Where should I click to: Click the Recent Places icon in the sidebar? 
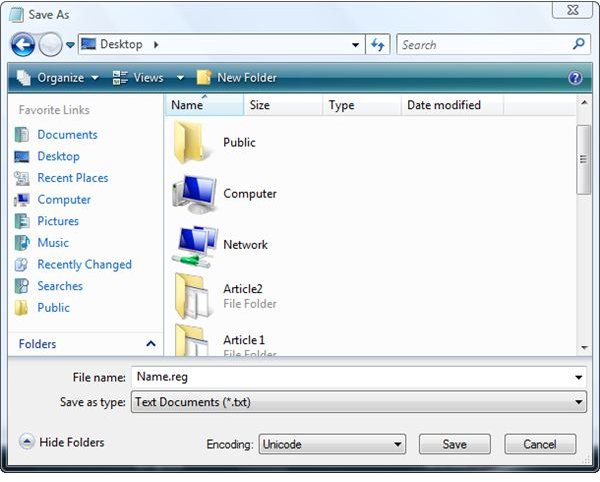[21, 178]
